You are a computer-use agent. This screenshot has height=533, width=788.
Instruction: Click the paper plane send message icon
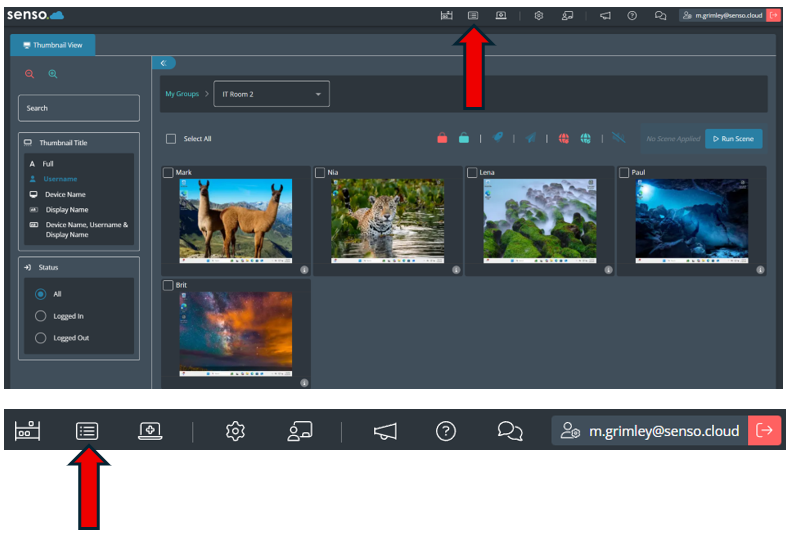coord(531,138)
